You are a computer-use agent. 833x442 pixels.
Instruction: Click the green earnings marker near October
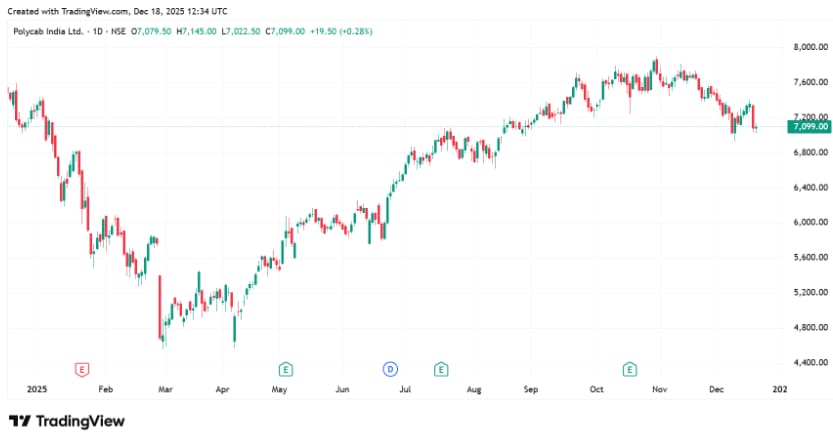click(x=630, y=370)
